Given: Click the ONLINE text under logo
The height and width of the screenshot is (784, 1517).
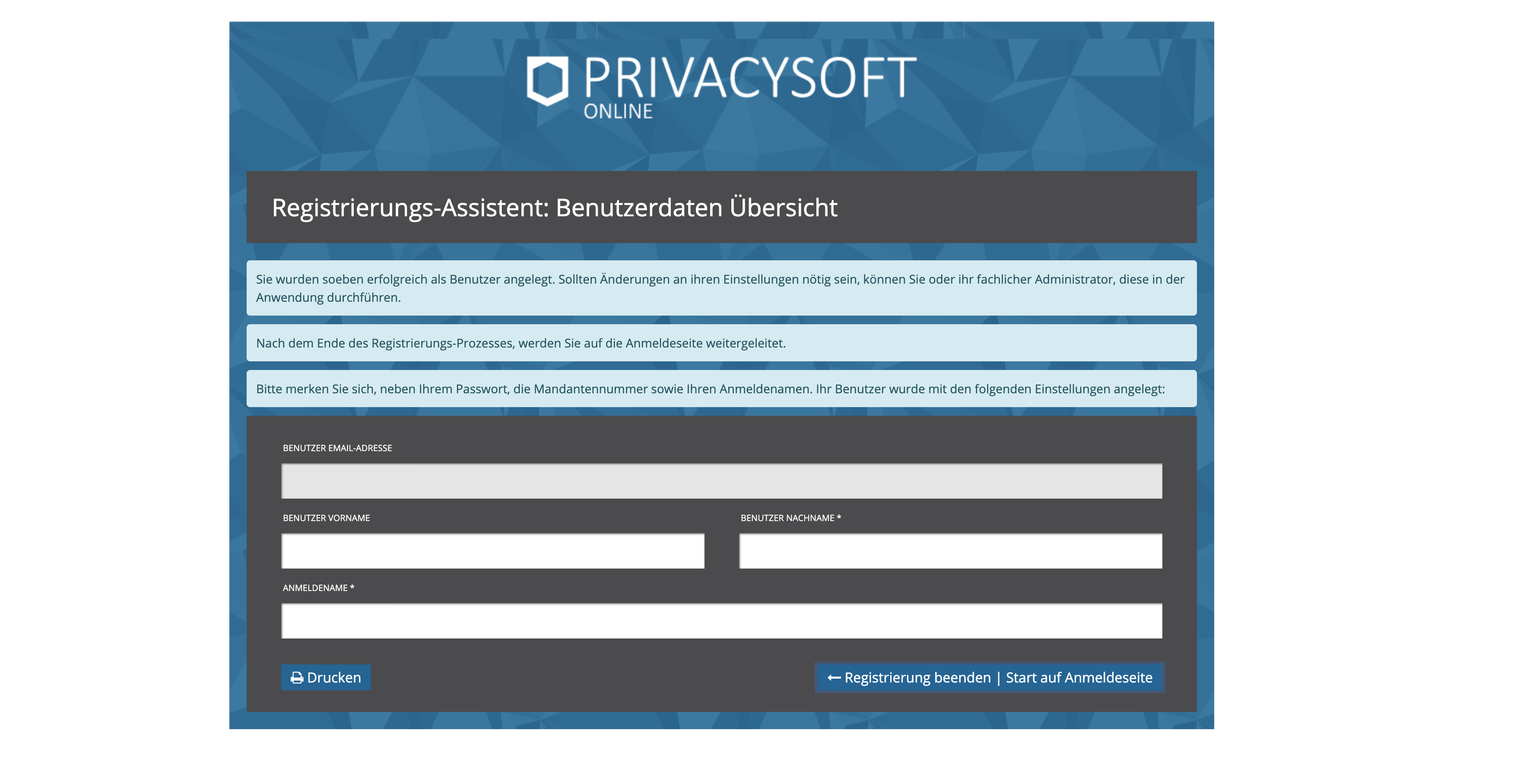Looking at the screenshot, I should 618,111.
